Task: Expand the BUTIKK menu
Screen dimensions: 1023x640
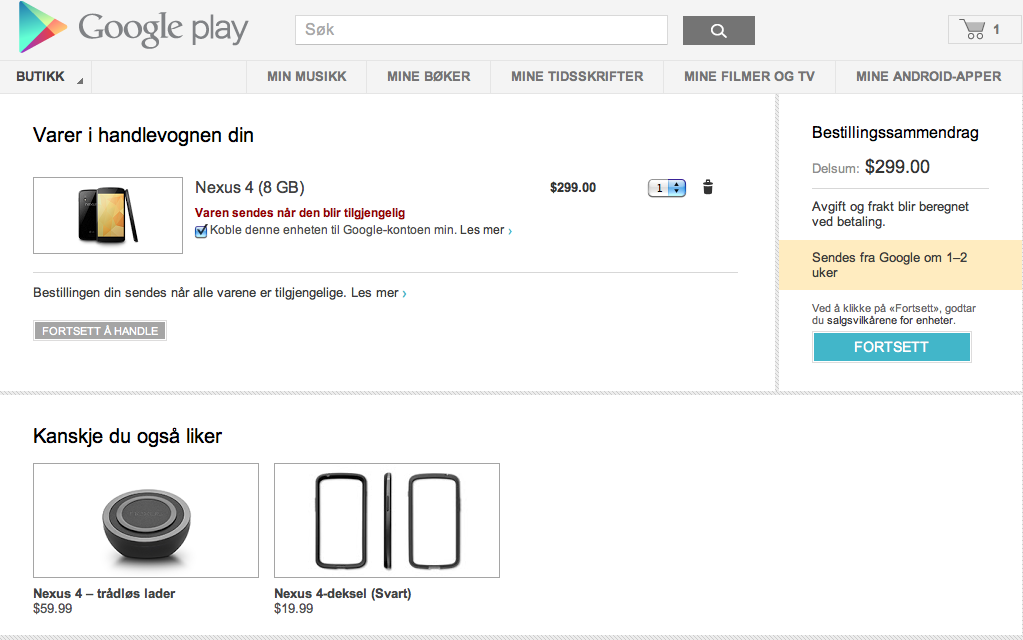Action: [46, 76]
